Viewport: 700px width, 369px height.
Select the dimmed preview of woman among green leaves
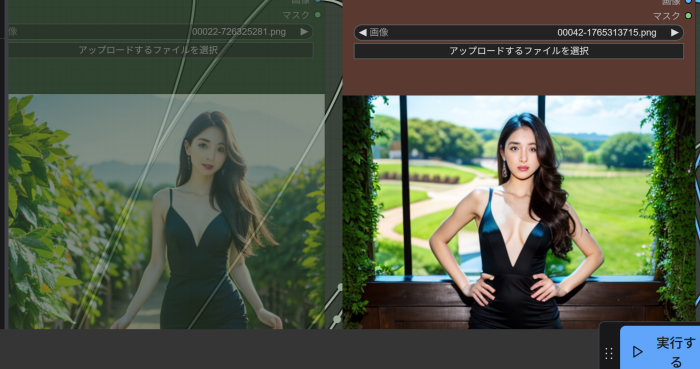point(167,211)
